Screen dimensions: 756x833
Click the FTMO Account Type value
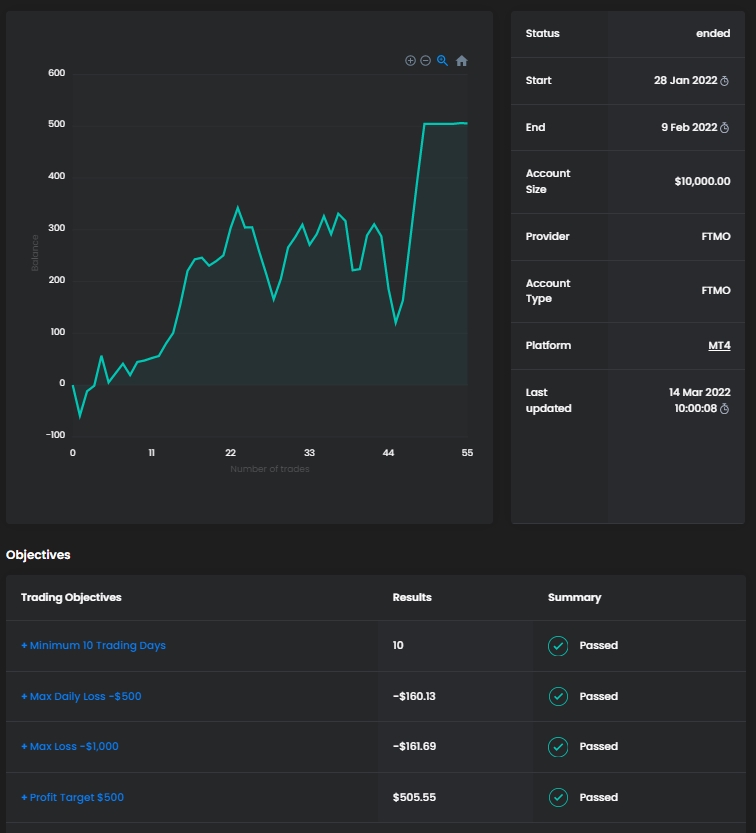click(716, 291)
